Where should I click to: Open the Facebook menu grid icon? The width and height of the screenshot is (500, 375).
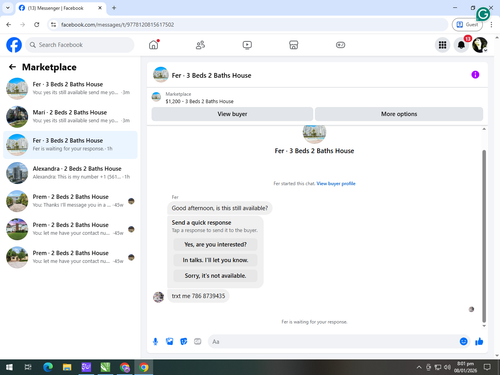[442, 45]
